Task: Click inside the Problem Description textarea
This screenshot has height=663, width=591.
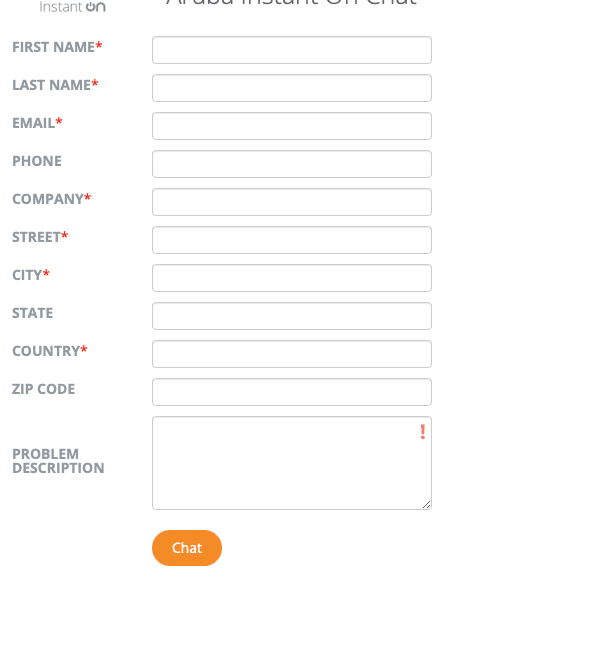Action: [x=292, y=463]
